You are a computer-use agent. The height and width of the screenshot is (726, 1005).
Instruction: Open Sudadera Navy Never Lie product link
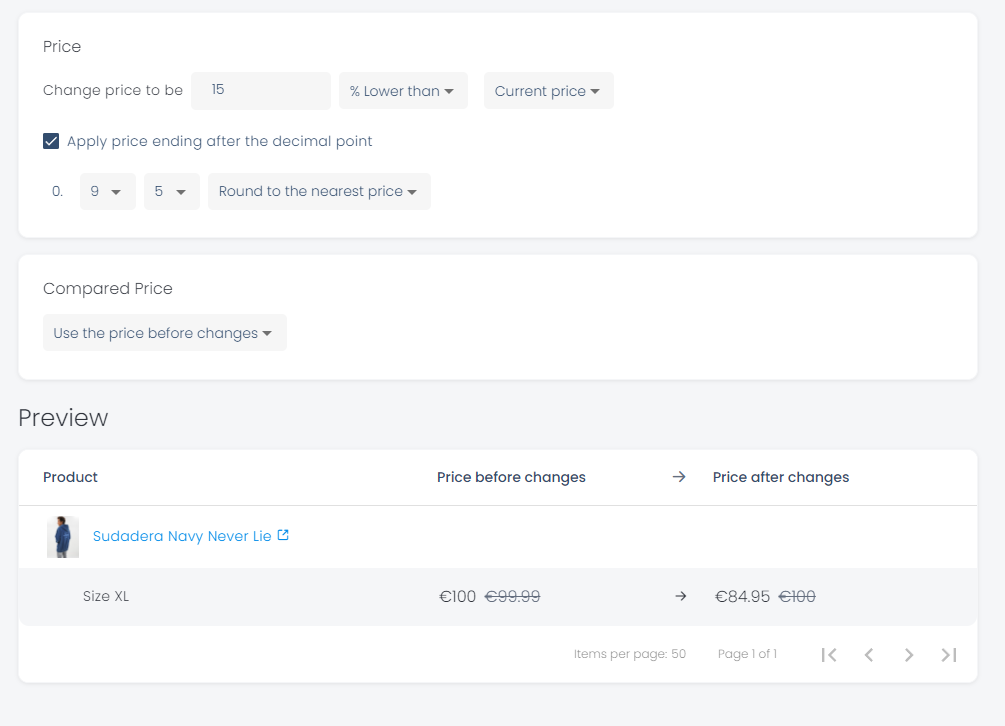(x=182, y=536)
